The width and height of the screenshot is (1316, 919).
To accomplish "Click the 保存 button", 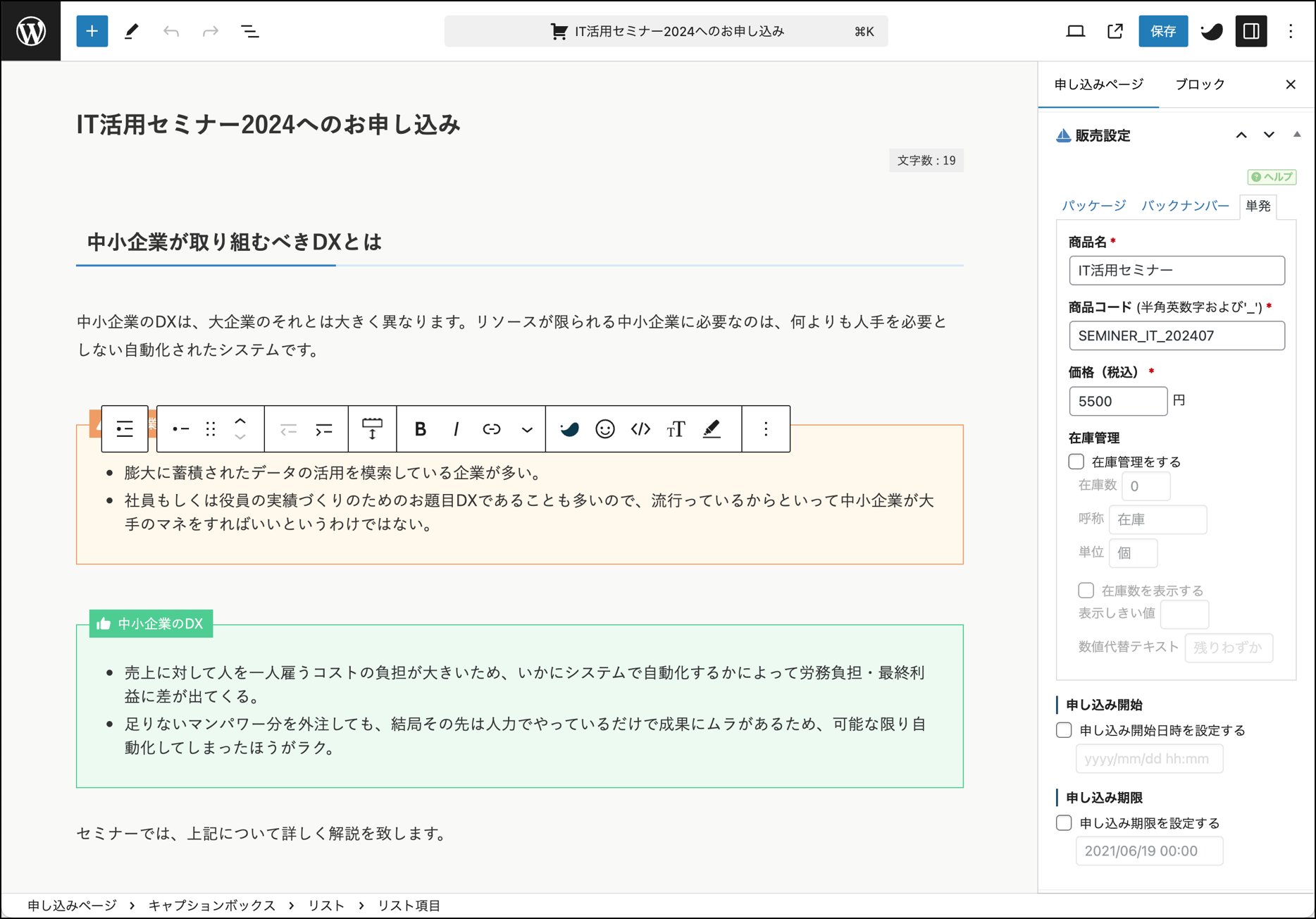I will click(x=1162, y=31).
